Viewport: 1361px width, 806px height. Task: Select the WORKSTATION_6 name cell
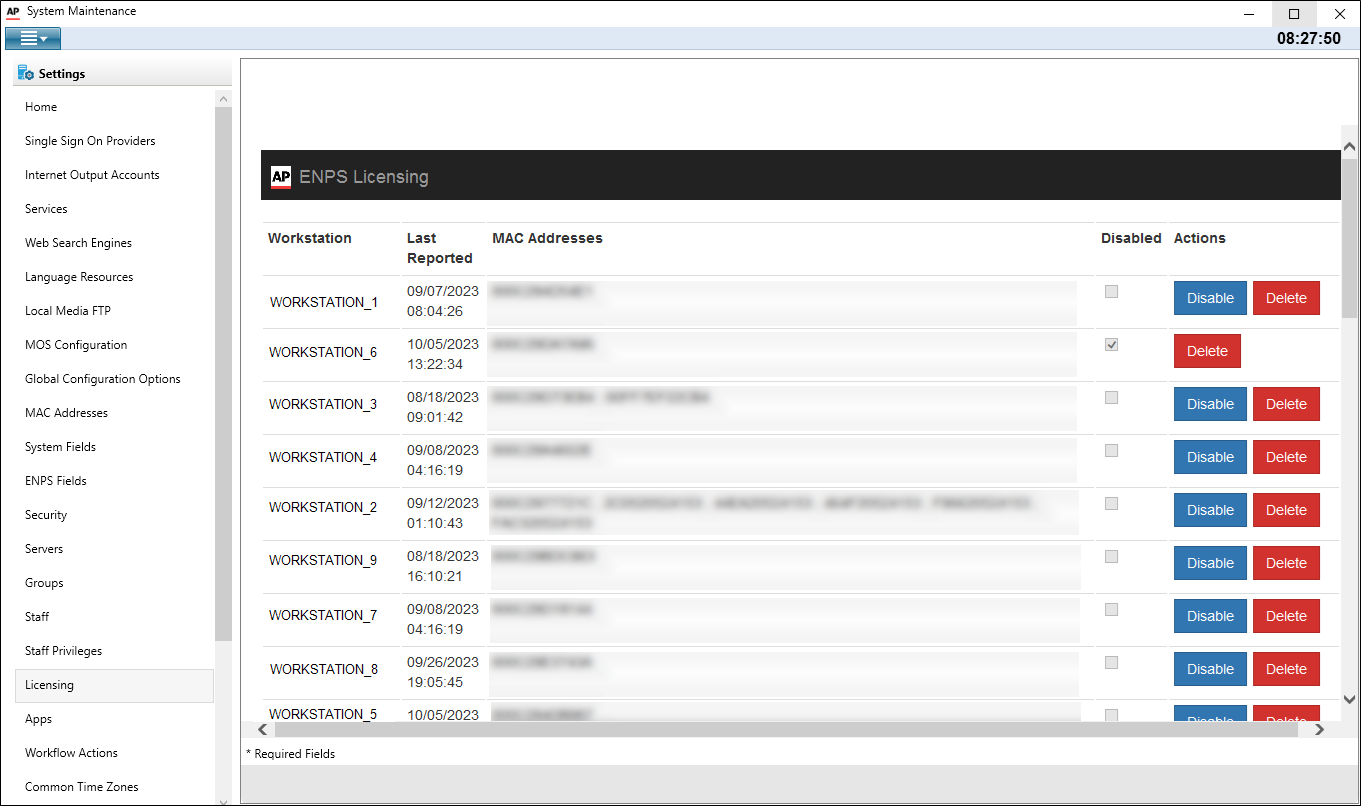(323, 352)
